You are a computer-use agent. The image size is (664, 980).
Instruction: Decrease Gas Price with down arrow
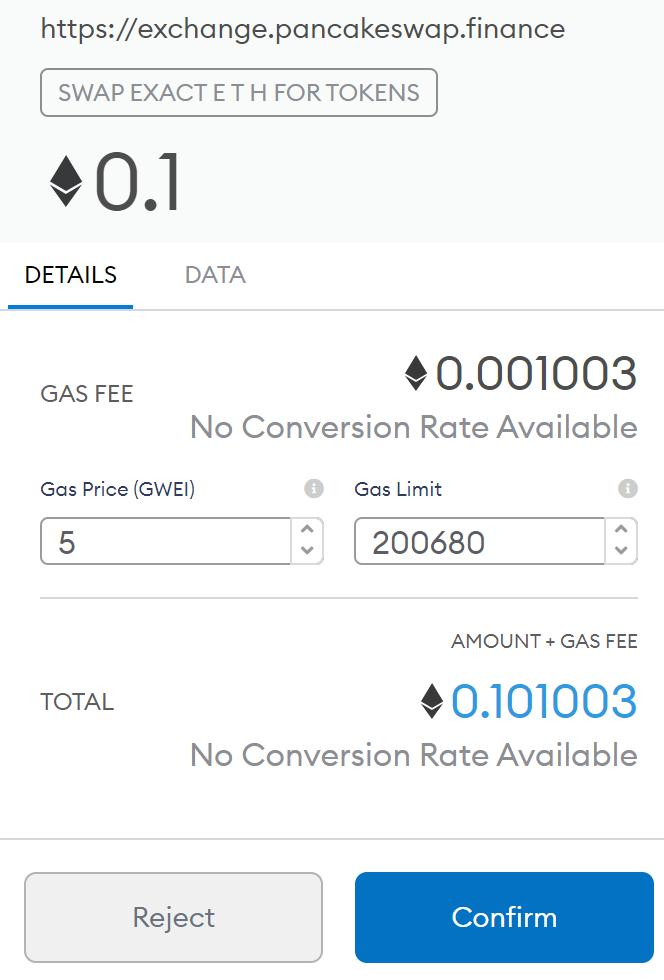pyautogui.click(x=307, y=551)
